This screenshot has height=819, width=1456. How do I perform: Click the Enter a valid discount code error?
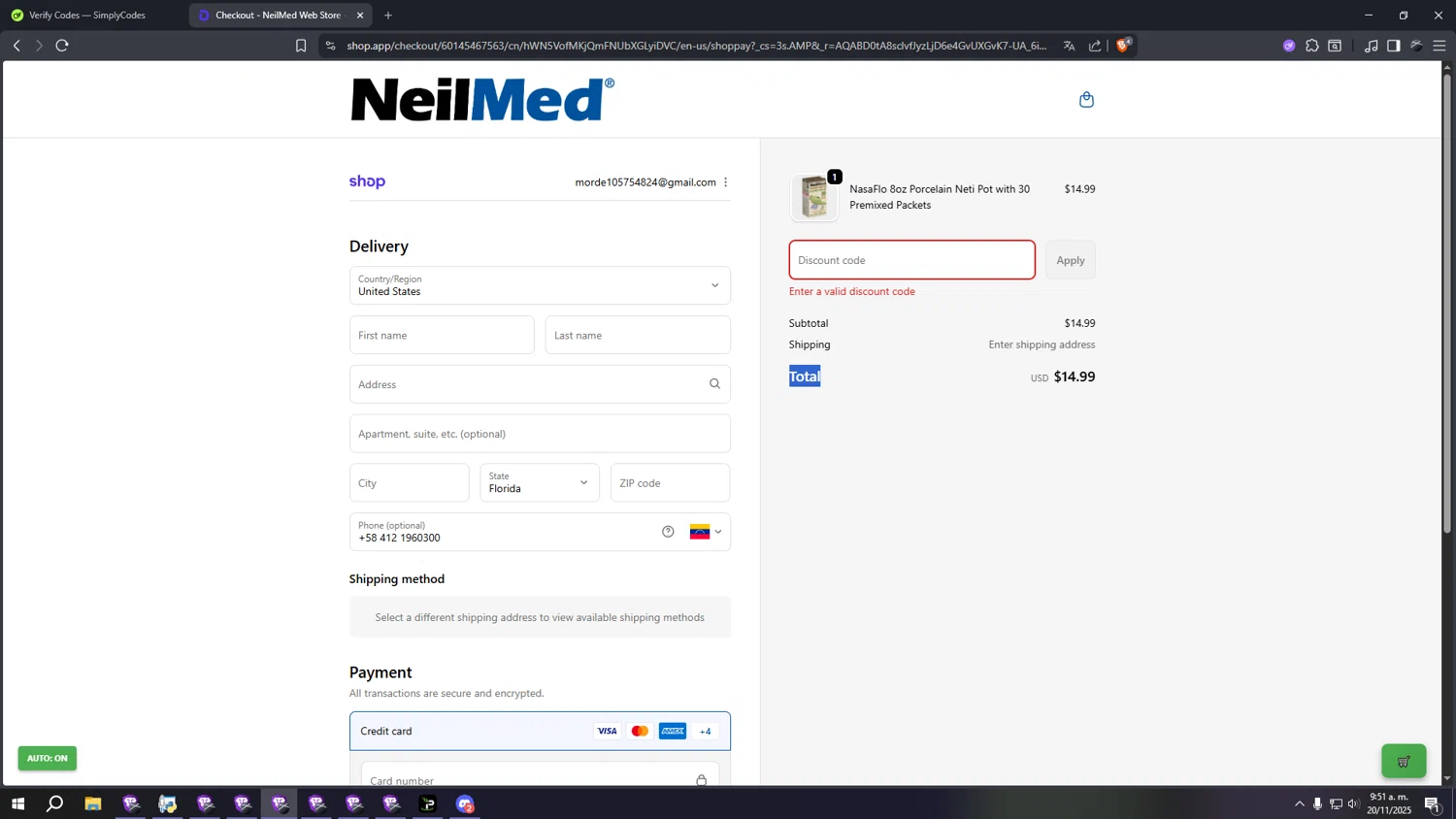click(x=852, y=291)
